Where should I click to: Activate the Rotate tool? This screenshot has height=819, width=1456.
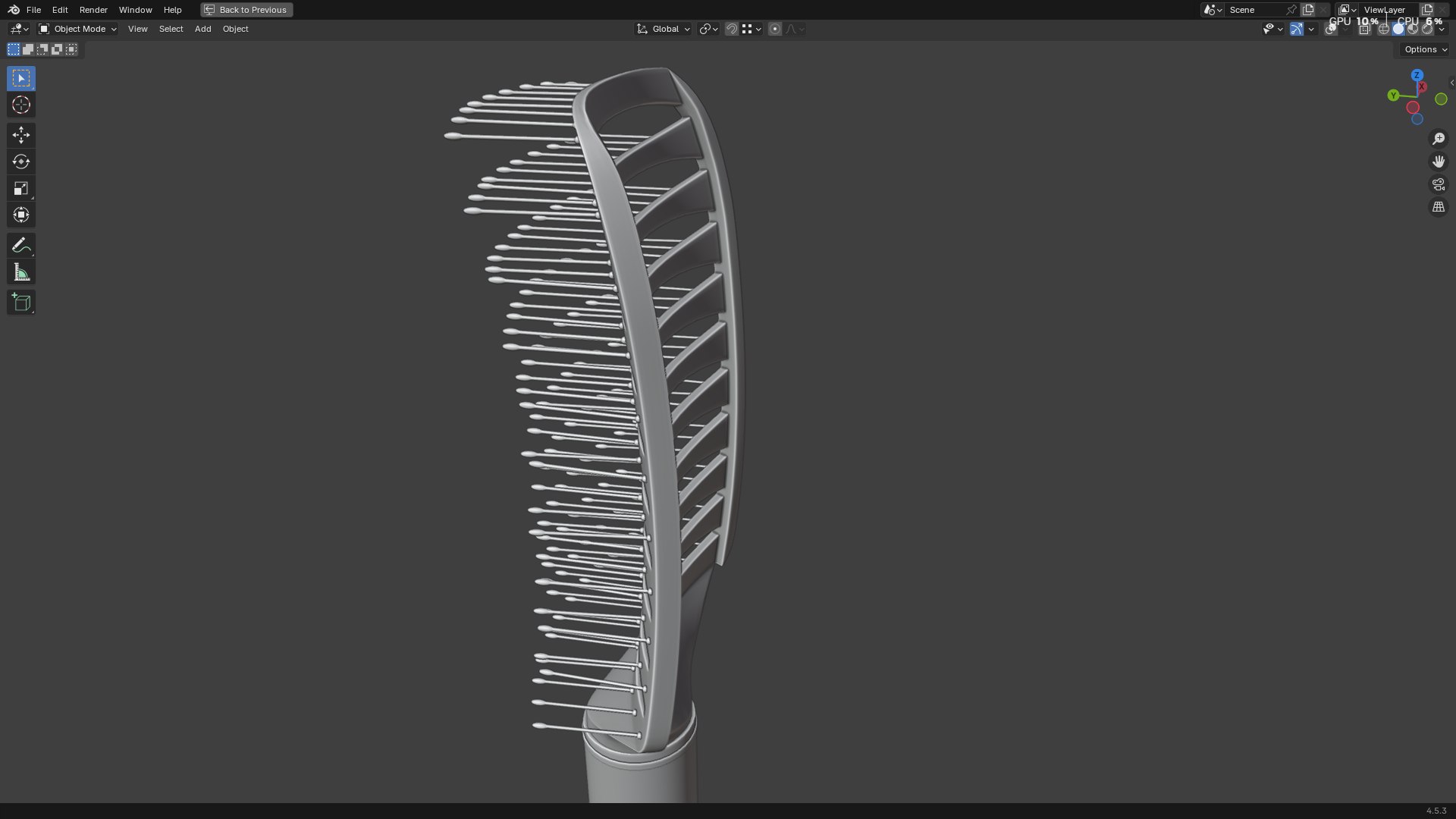pos(21,162)
